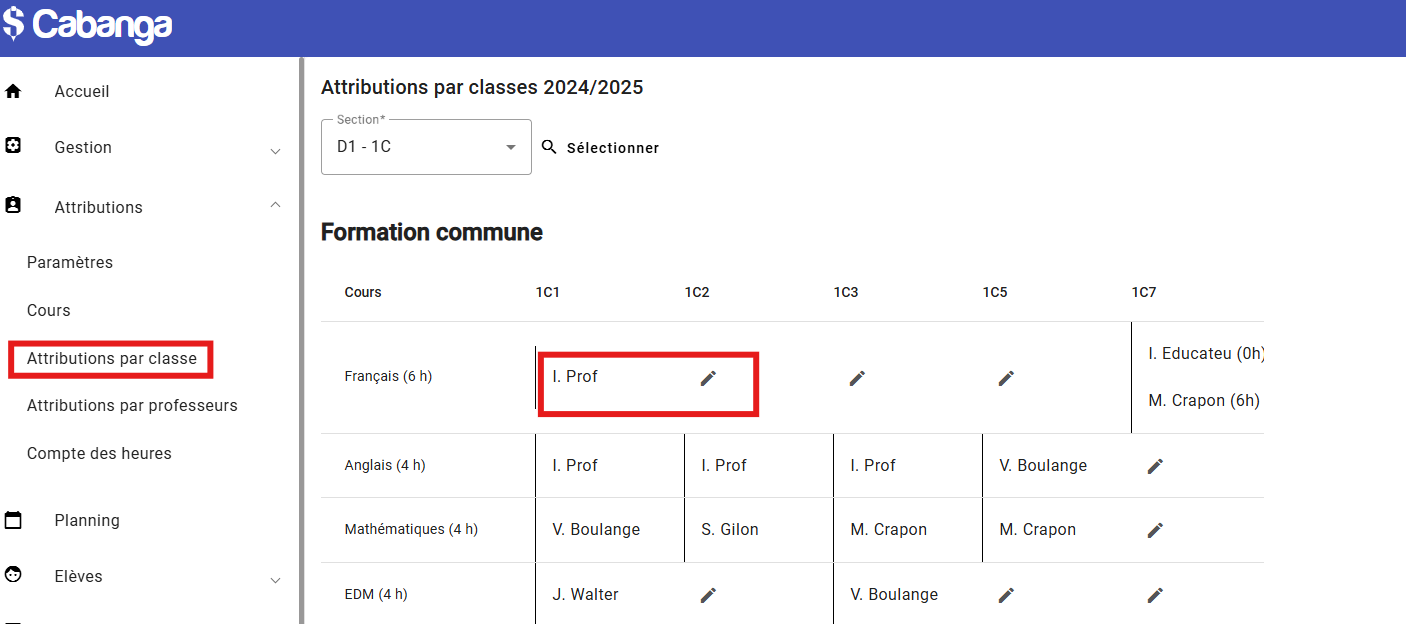Open the Paramètres submenu item
Image resolution: width=1406 pixels, height=624 pixels.
click(x=70, y=263)
